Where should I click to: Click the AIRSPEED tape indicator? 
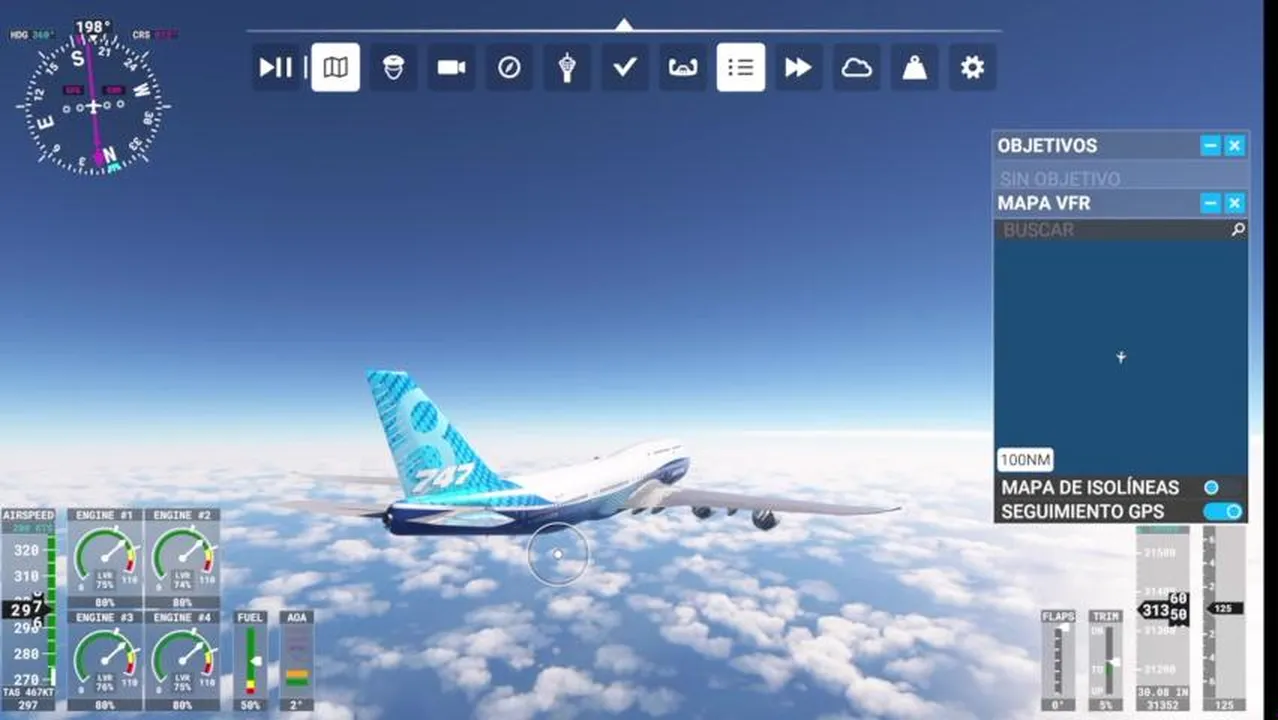[x=28, y=610]
